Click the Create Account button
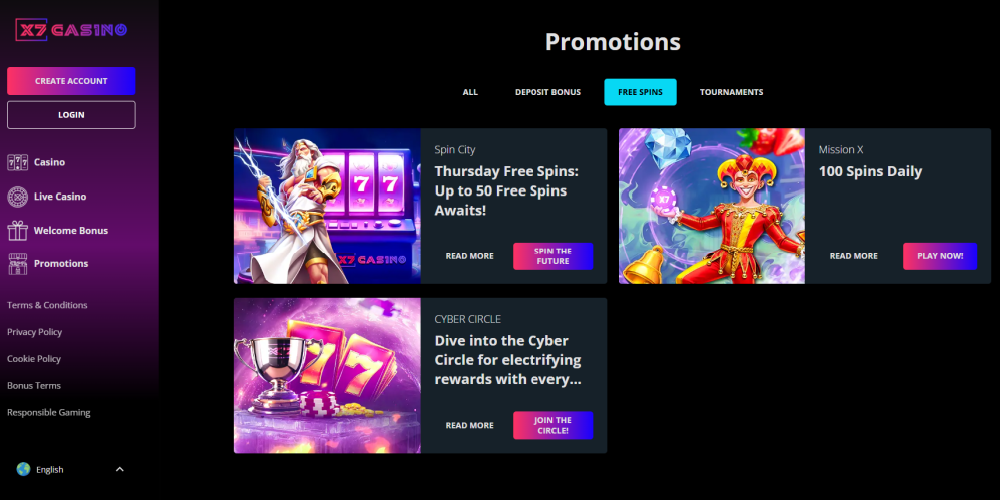This screenshot has width=1000, height=500. 71,81
